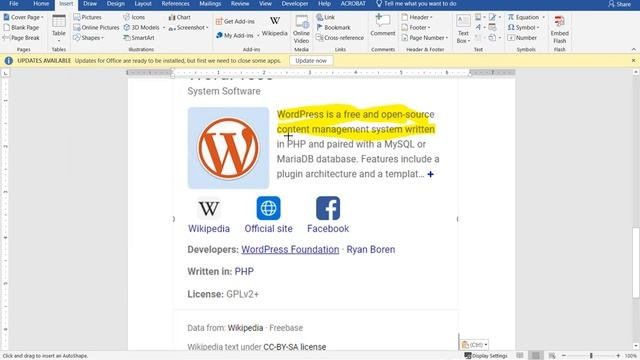This screenshot has width=640, height=360.
Task: Expand the Equation dropdown arrow
Action: click(x=543, y=17)
